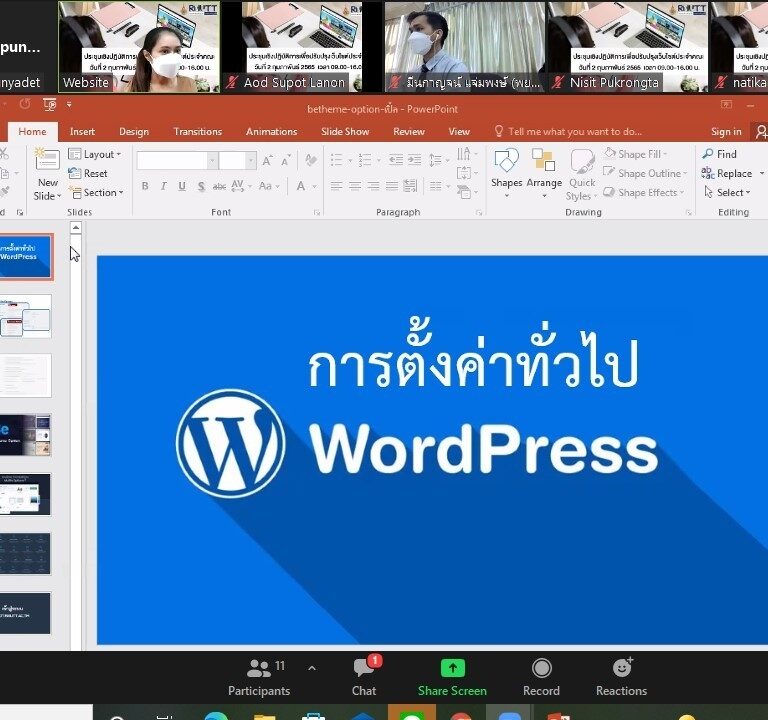The width and height of the screenshot is (768, 720).
Task: Switch to the Insert tab
Action: (x=82, y=132)
